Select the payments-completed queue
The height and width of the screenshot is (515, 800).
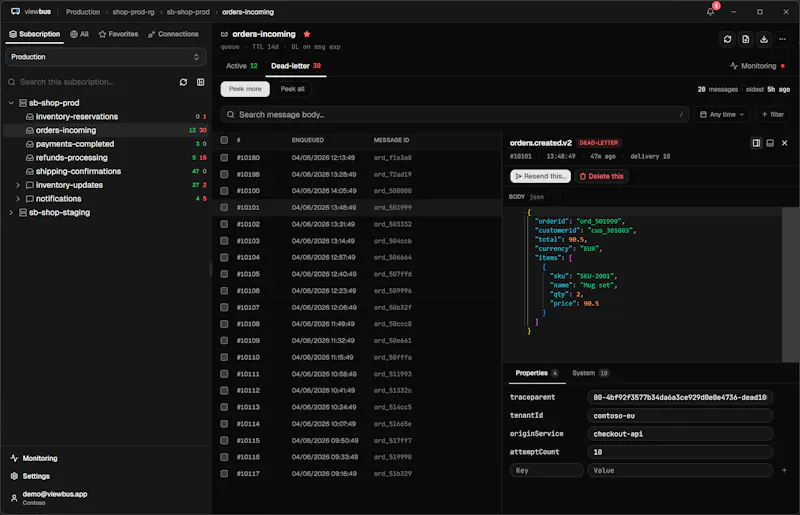click(106, 144)
